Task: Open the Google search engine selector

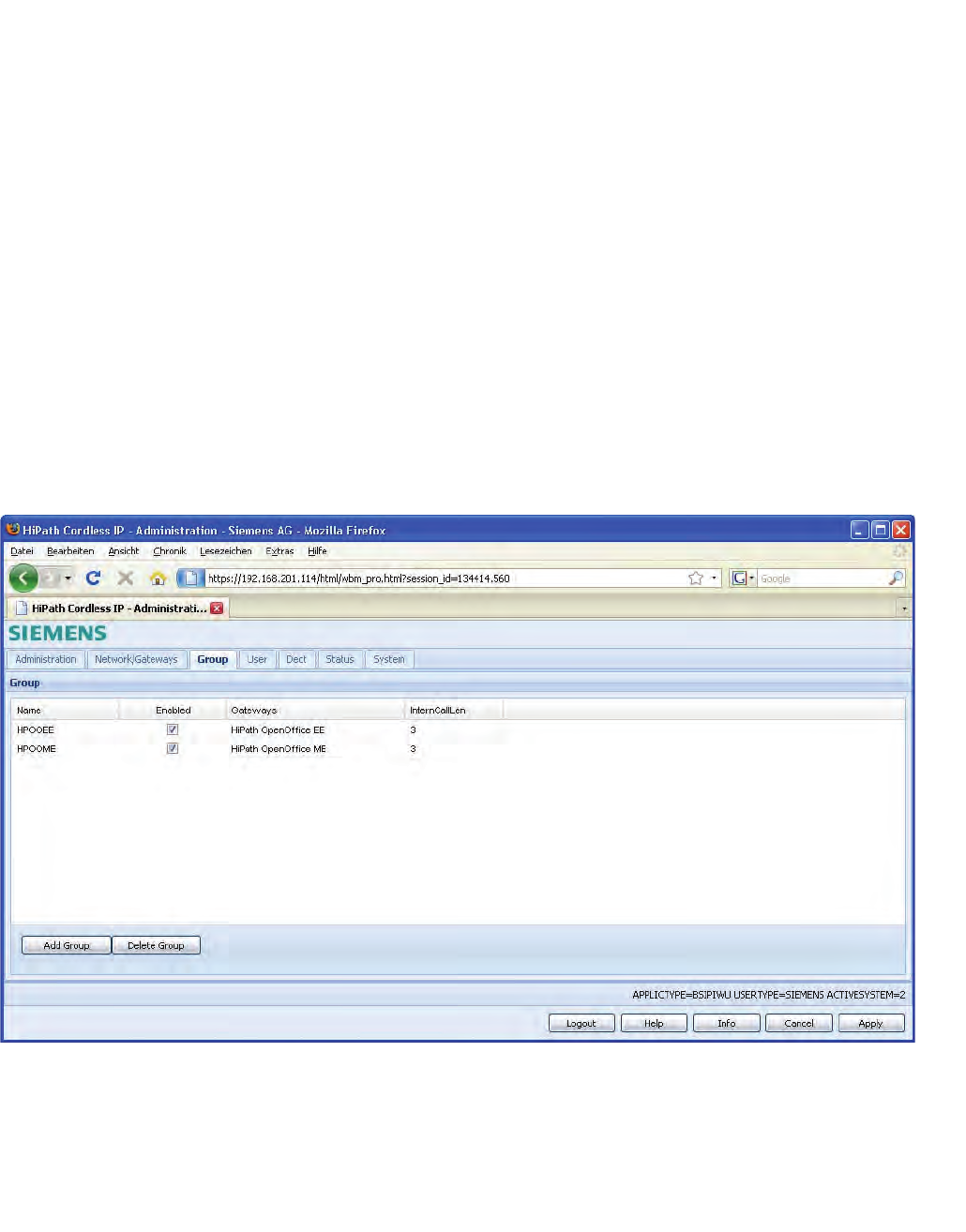Action: pyautogui.click(x=743, y=578)
